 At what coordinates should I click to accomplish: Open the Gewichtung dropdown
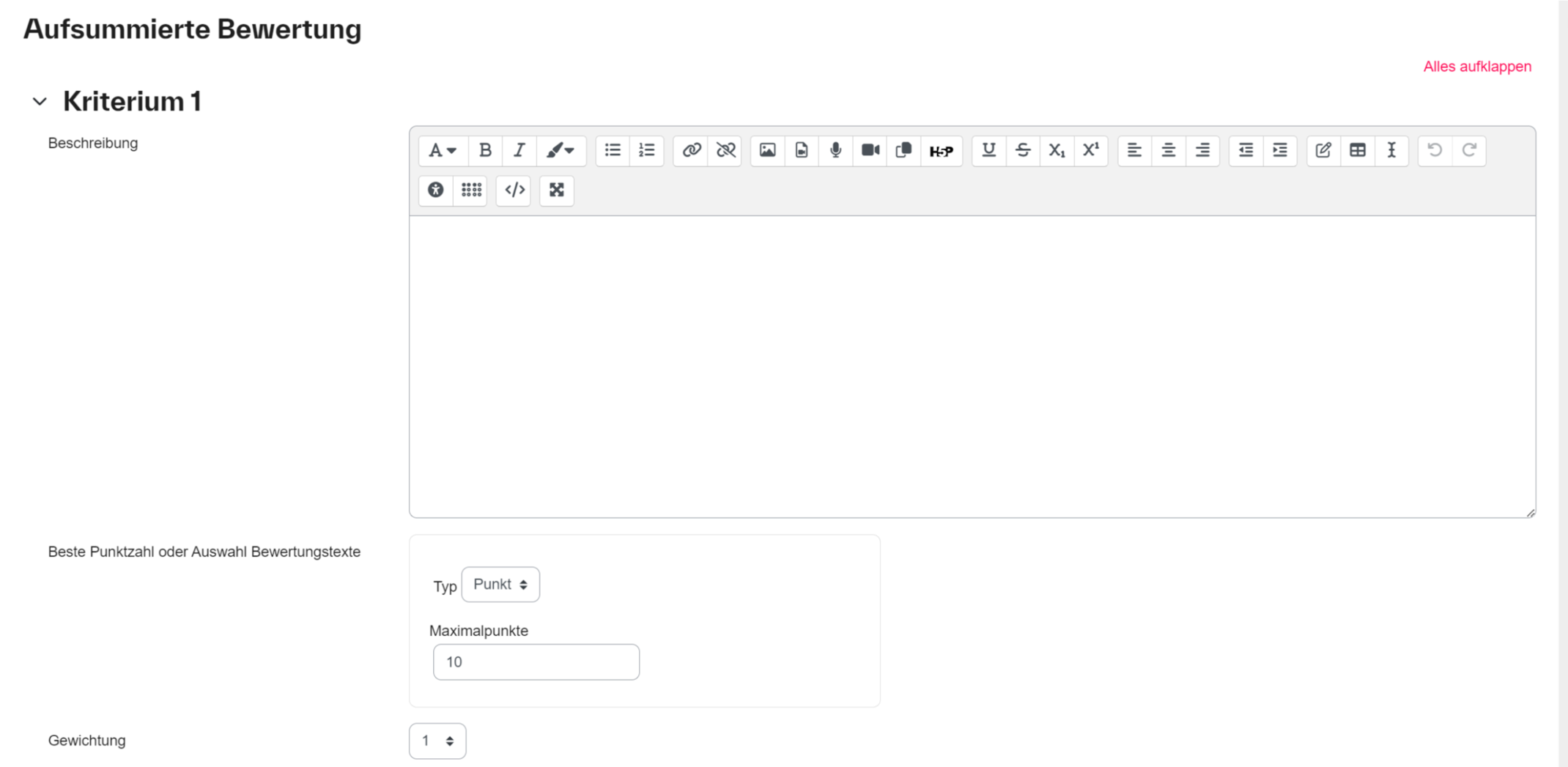pyautogui.click(x=437, y=741)
